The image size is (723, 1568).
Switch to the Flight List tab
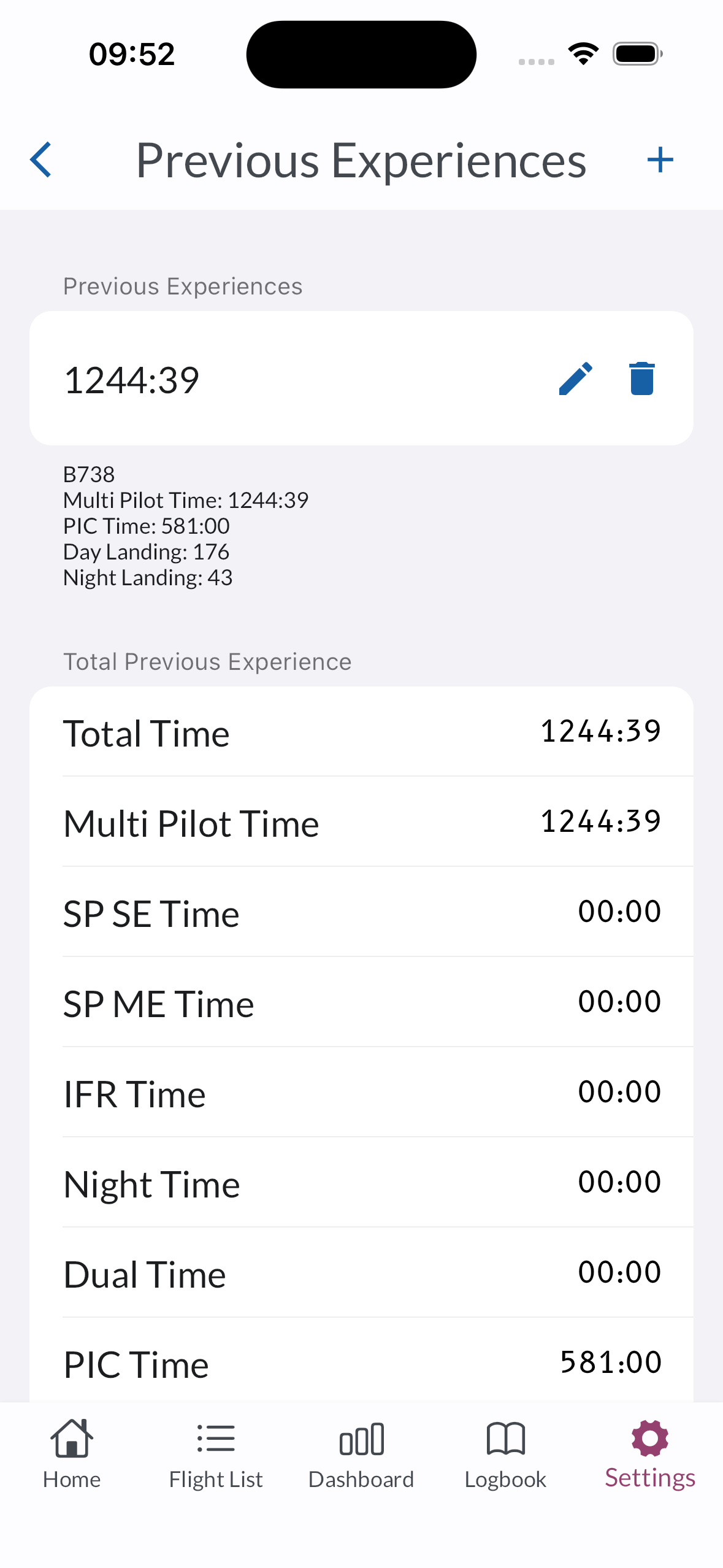tap(216, 1455)
